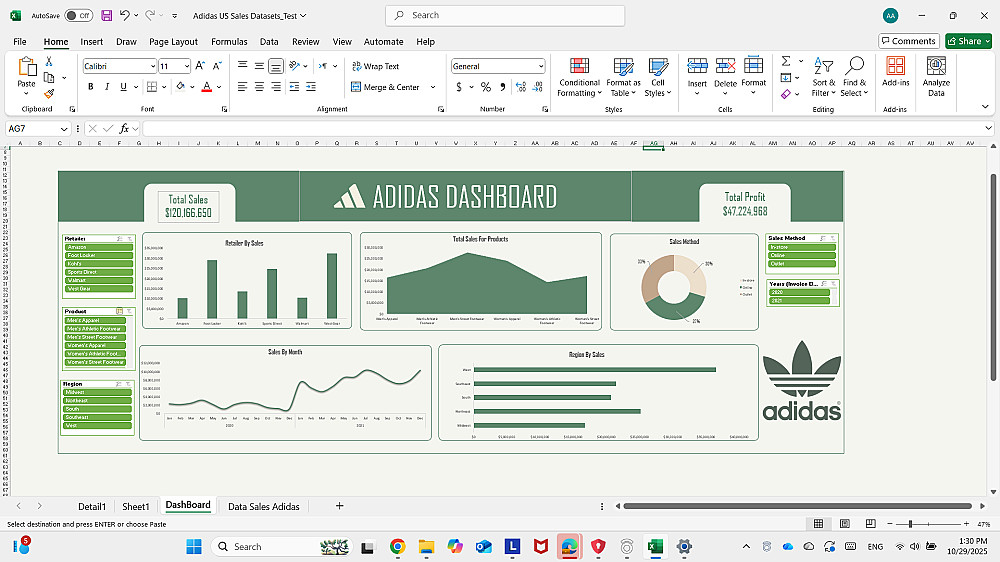Image resolution: width=1000 pixels, height=562 pixels.
Task: Switch to the Data Sales Adidas sheet
Action: click(263, 507)
